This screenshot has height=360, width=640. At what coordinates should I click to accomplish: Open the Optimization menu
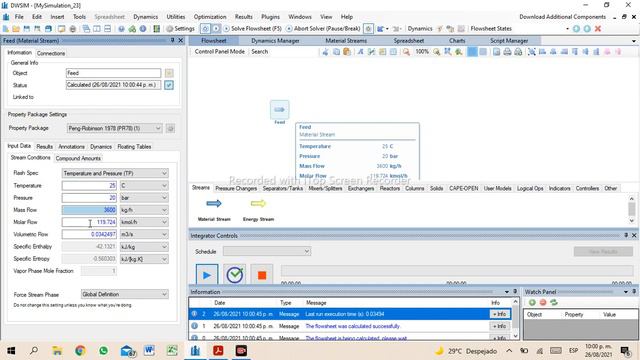[x=210, y=17]
